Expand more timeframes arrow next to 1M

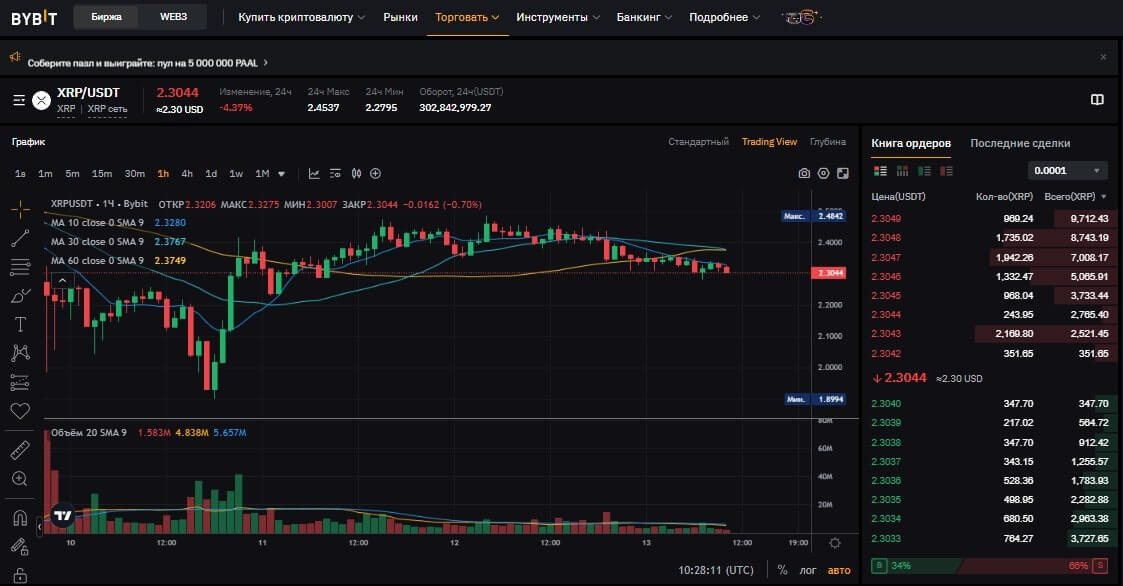click(281, 173)
